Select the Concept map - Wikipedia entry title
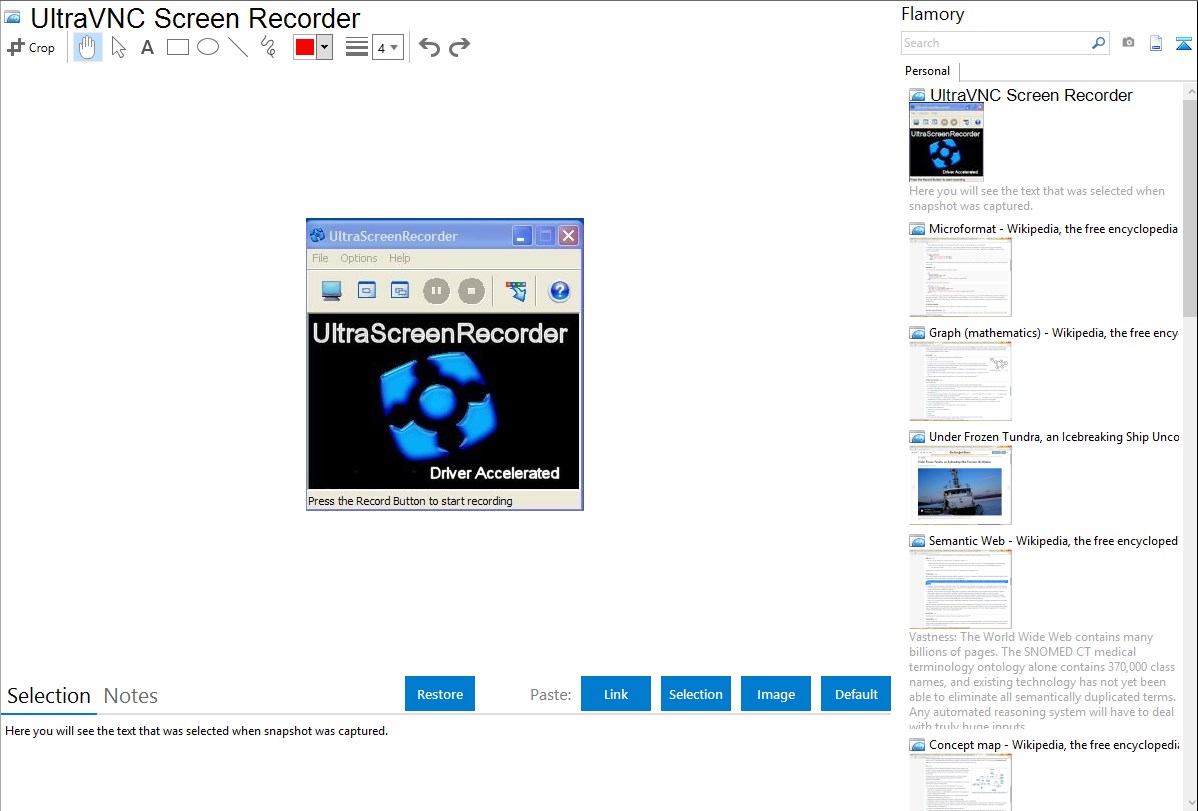Image resolution: width=1198 pixels, height=811 pixels. pyautogui.click(x=1054, y=744)
